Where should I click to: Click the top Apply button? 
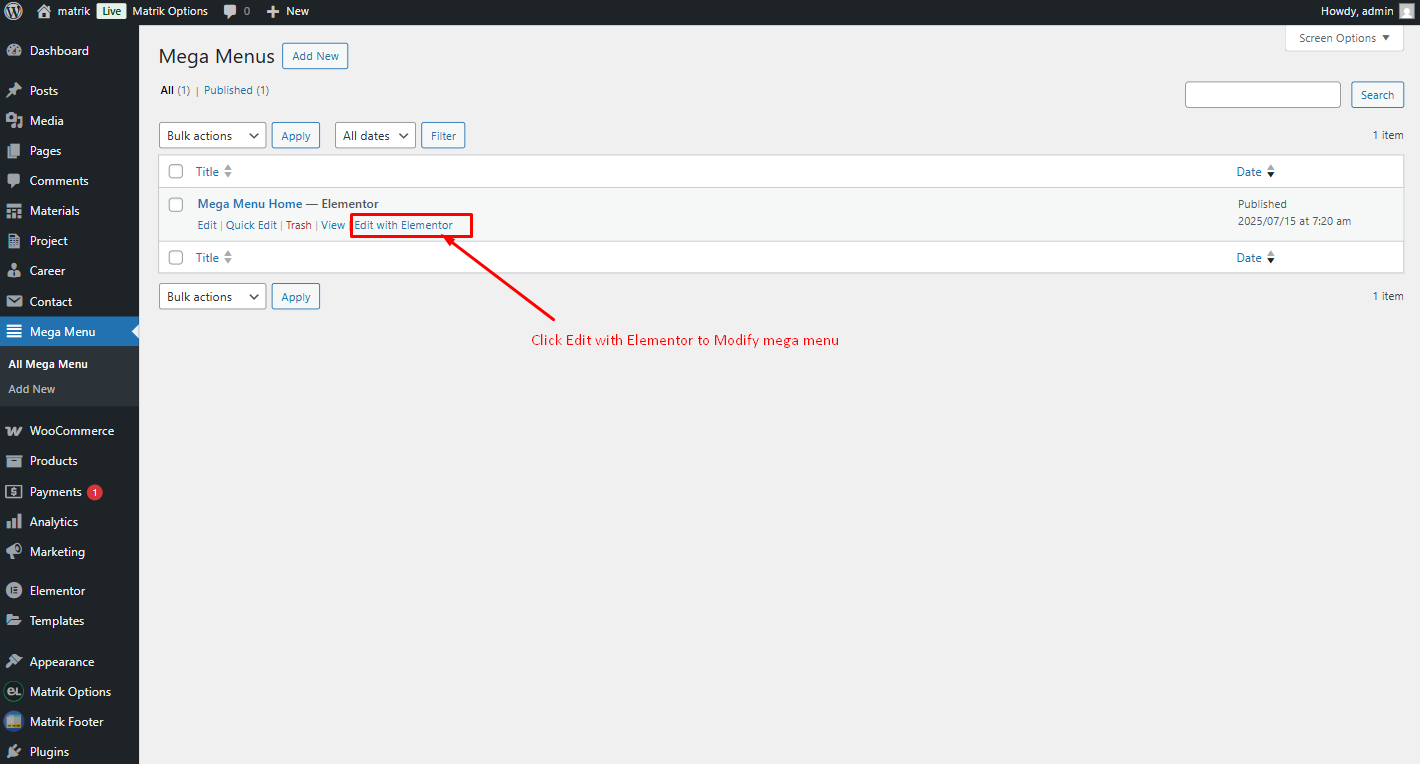tap(296, 136)
